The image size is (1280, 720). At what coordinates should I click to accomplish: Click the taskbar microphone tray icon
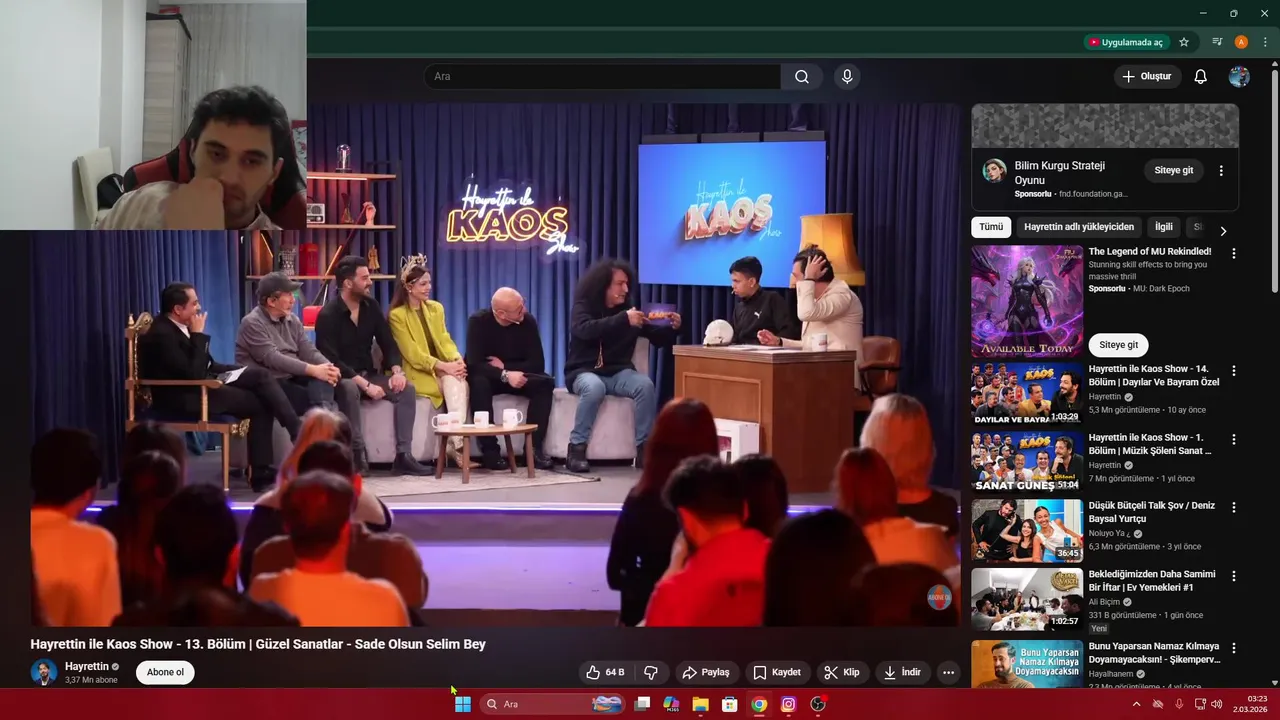coord(1179,704)
